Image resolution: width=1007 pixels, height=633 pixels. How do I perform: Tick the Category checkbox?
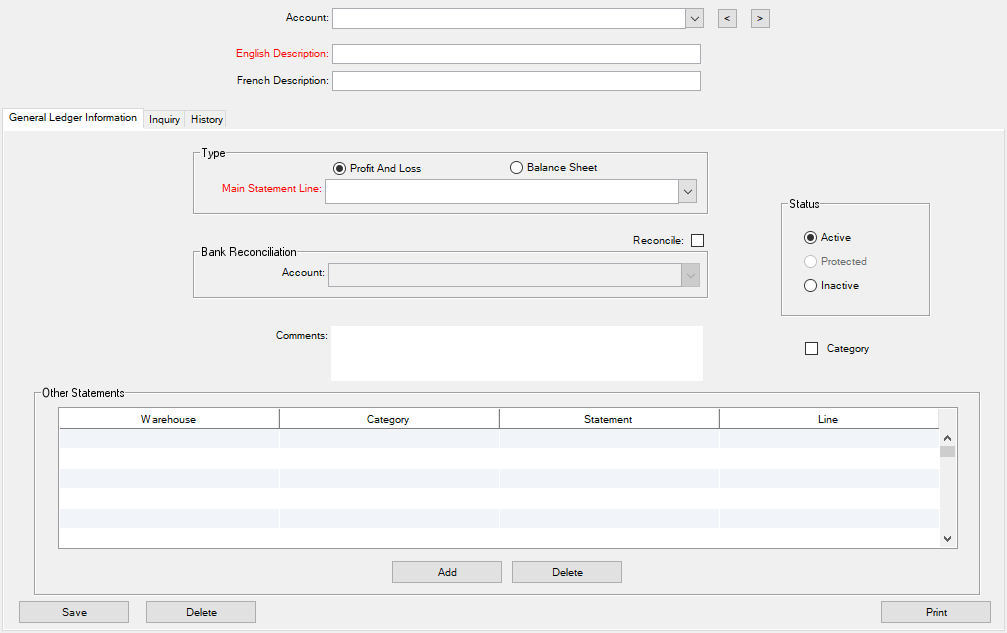click(x=812, y=349)
